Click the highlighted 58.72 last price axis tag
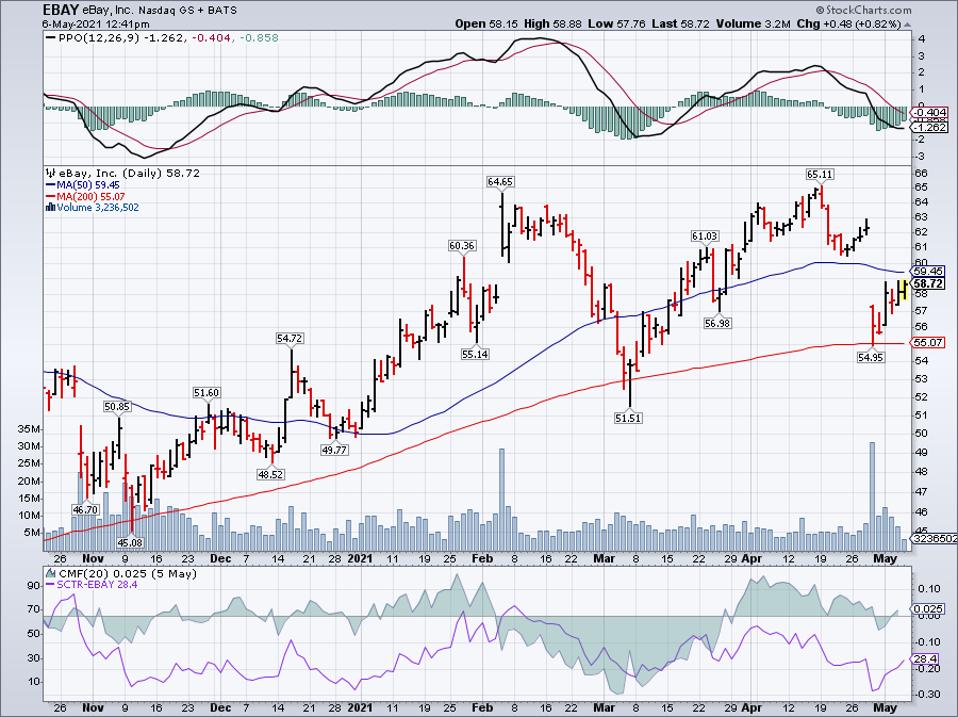The image size is (958, 717). 927,283
